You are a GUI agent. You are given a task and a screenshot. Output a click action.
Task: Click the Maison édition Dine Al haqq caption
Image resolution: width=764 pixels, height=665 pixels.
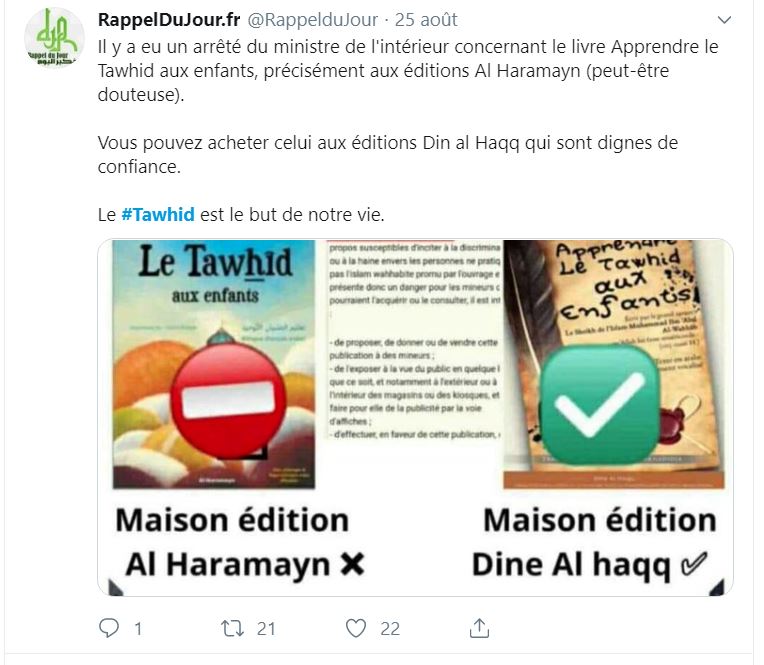pyautogui.click(x=593, y=543)
